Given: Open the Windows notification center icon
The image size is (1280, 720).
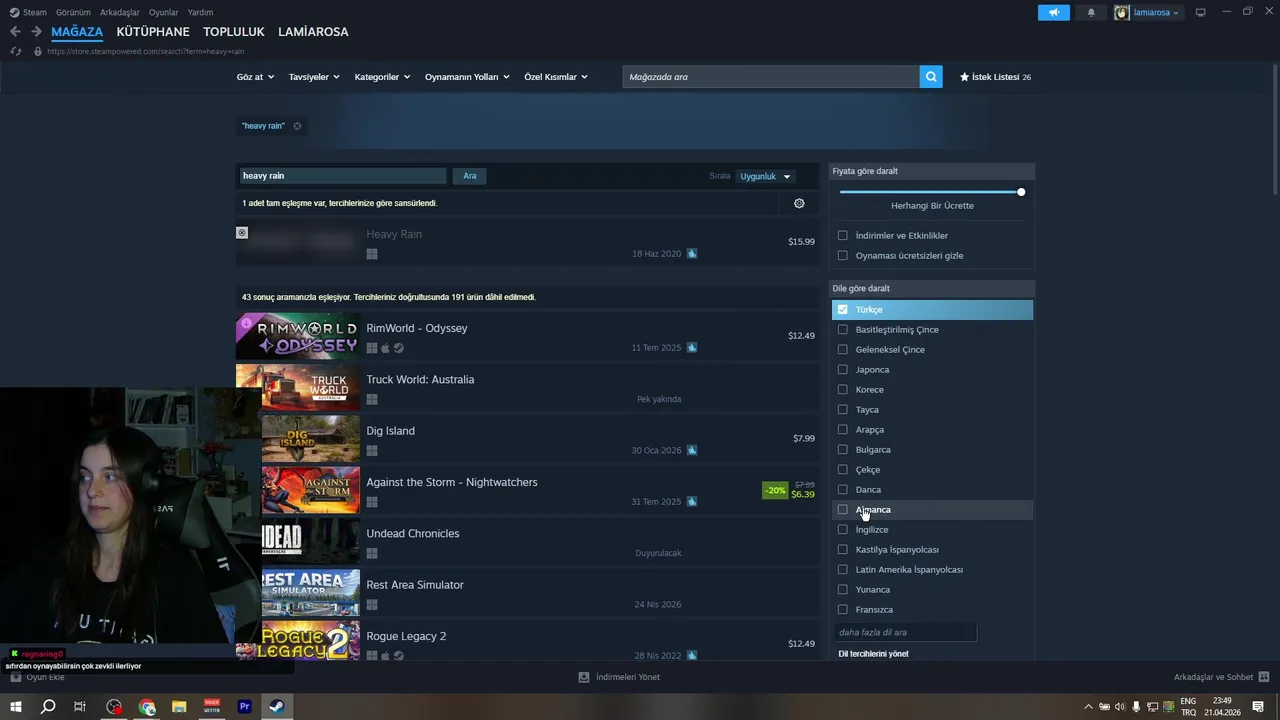Looking at the screenshot, I should point(1258,707).
